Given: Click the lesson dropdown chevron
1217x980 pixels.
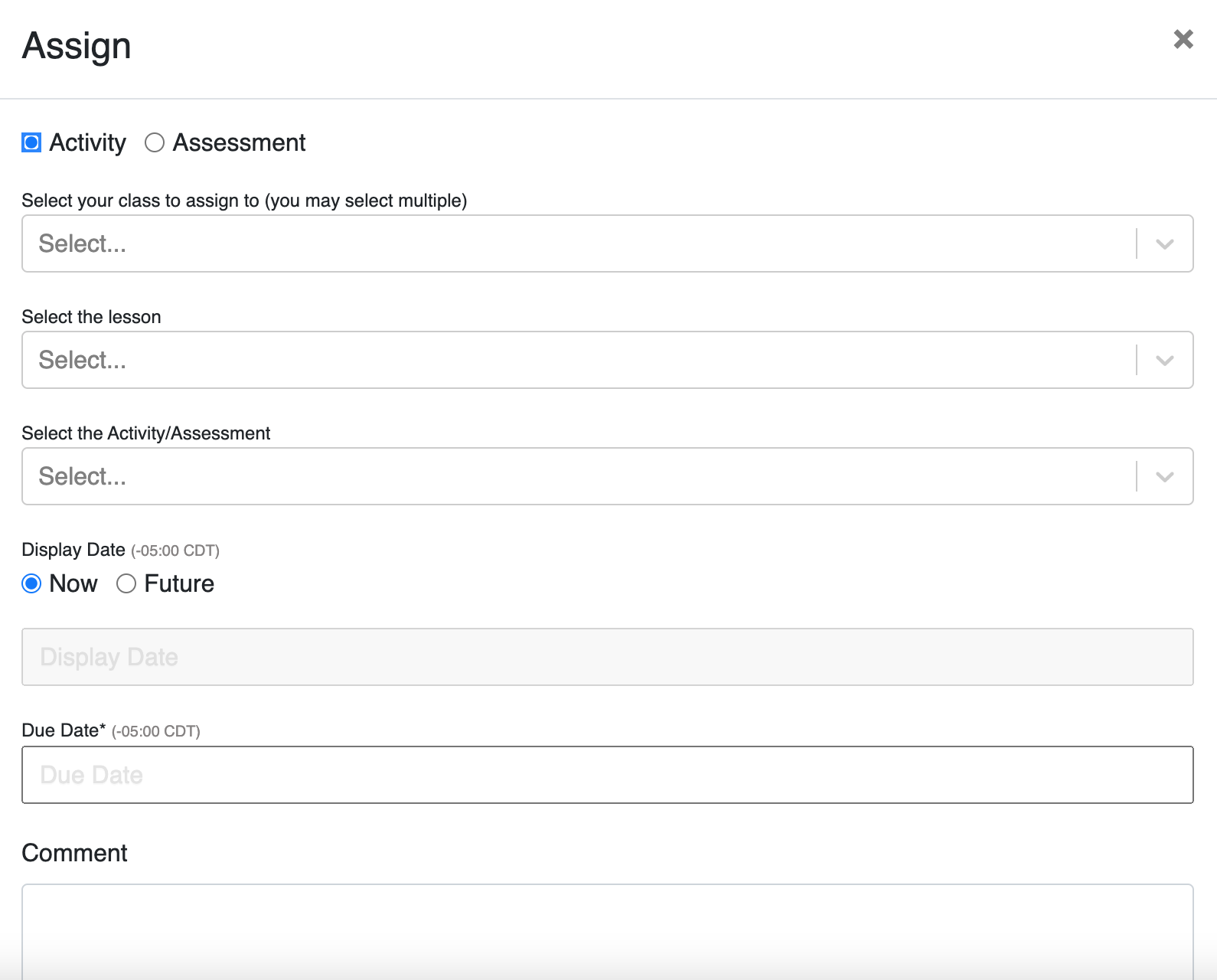Looking at the screenshot, I should (x=1164, y=360).
